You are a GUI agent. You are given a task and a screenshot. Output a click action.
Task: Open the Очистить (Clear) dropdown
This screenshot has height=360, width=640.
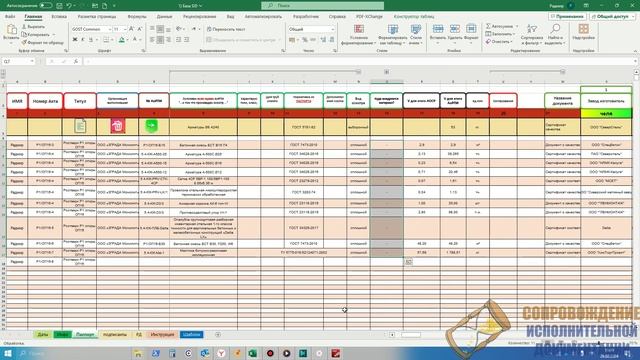tap(499, 42)
